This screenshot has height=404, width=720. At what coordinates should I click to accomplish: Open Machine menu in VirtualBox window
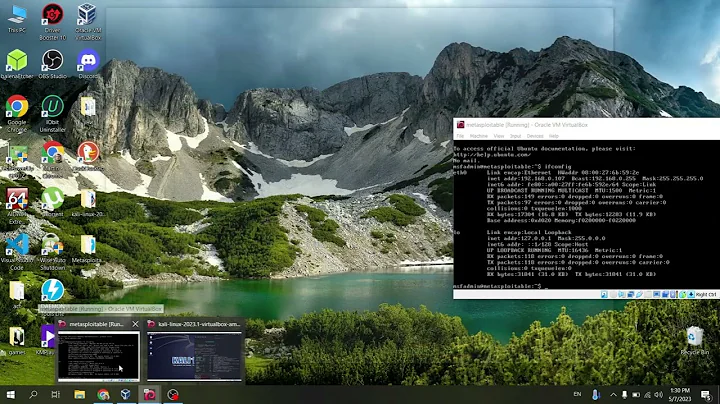[x=478, y=136]
